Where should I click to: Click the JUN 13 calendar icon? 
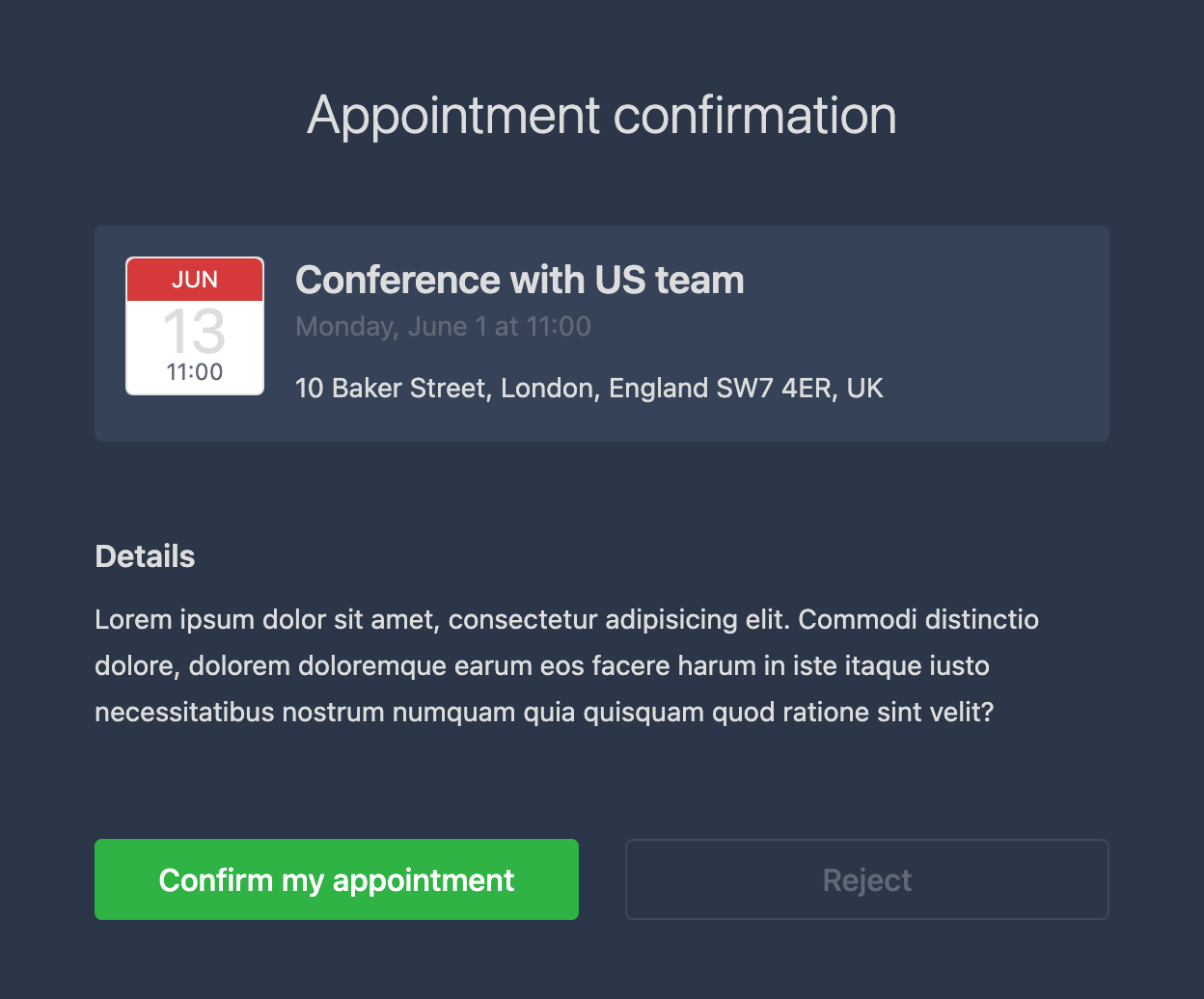(x=195, y=326)
